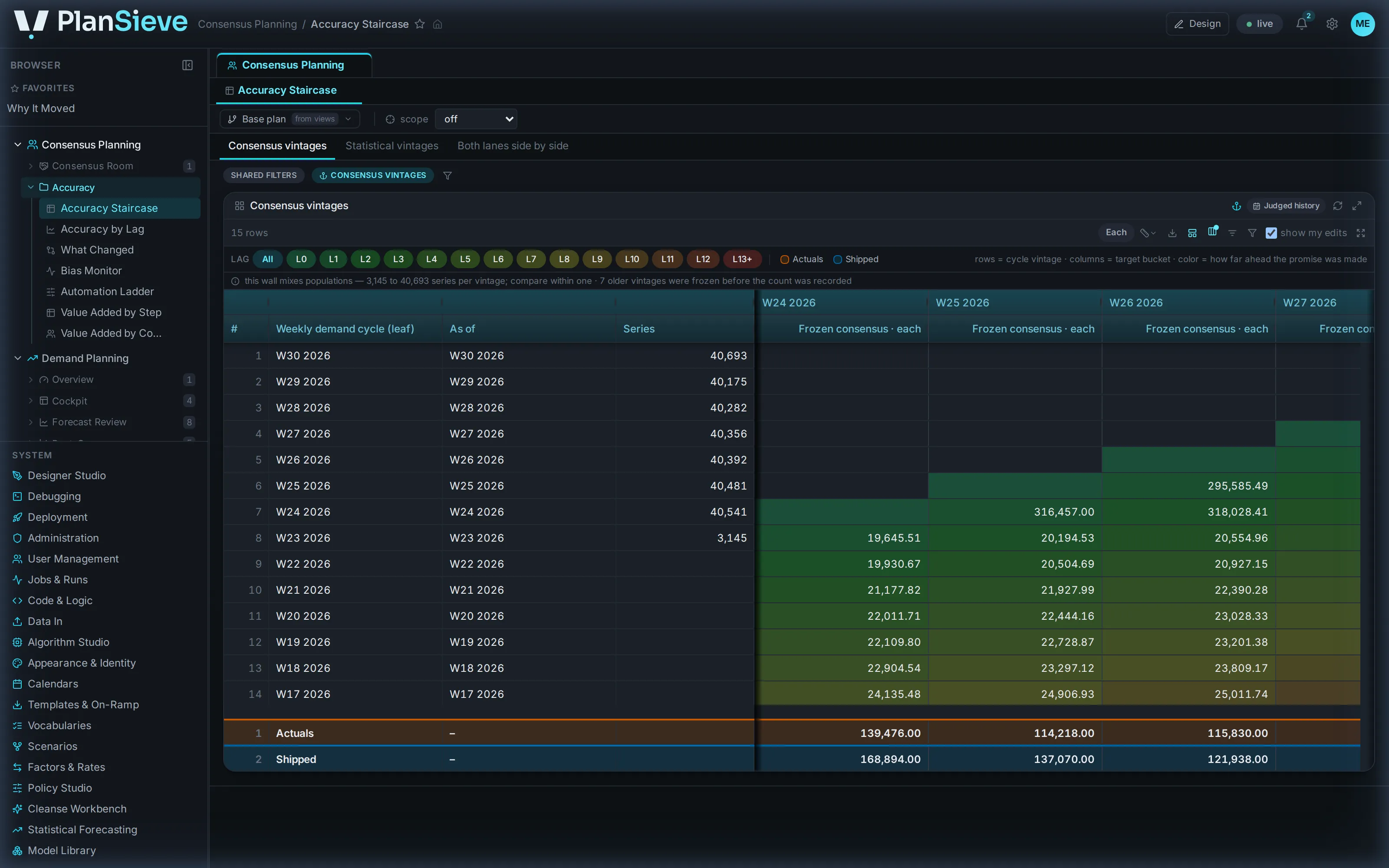The height and width of the screenshot is (868, 1389).
Task: Click the Shared Filters chip
Action: click(263, 175)
